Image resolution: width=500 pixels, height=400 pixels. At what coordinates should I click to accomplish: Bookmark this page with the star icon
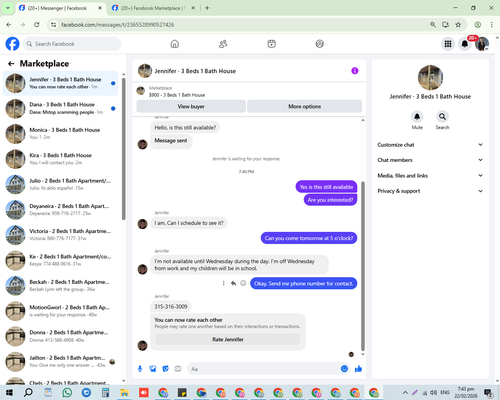pos(458,25)
